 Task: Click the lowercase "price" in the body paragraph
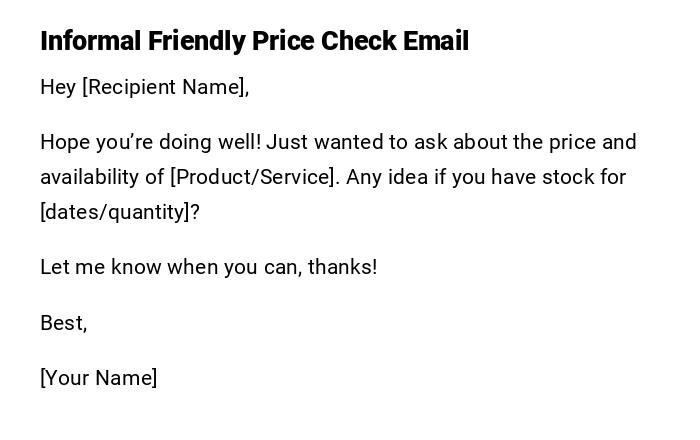pos(573,142)
